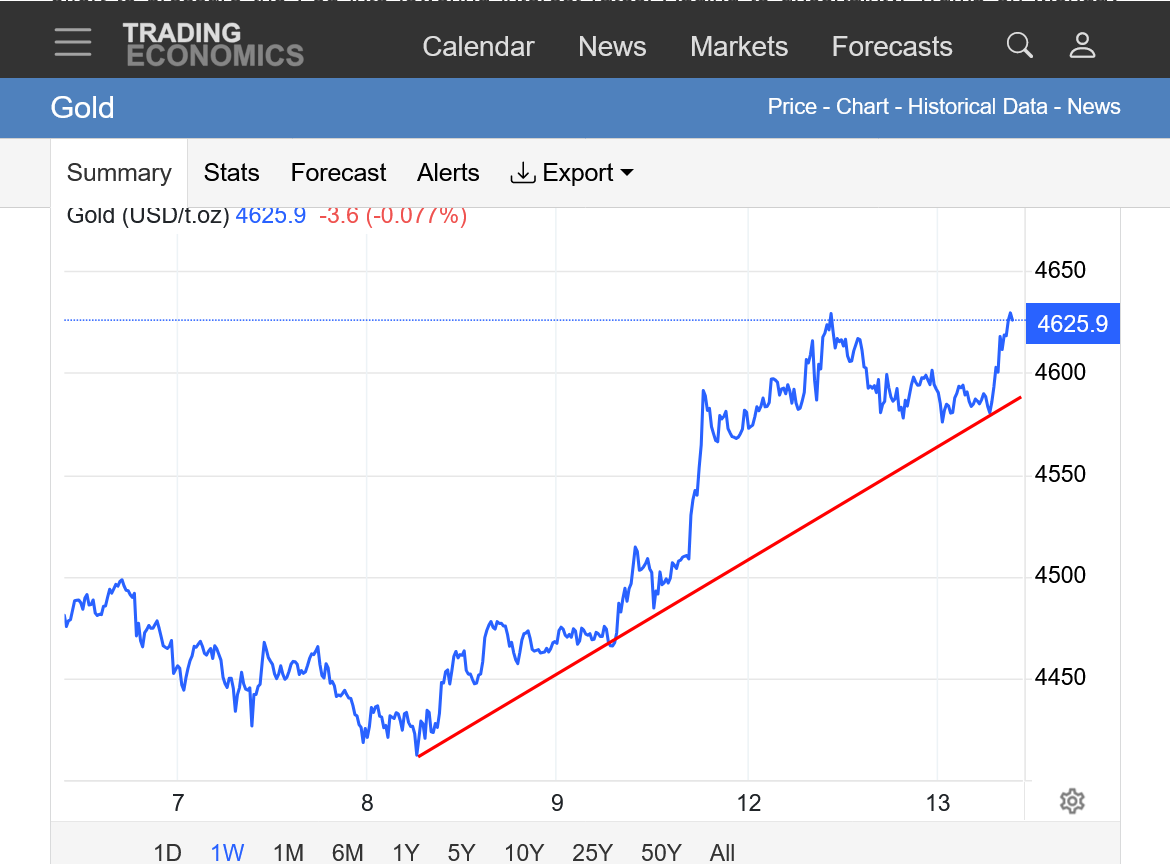The width and height of the screenshot is (1170, 864).
Task: Click the Historical Data header link
Action: pyautogui.click(x=977, y=107)
